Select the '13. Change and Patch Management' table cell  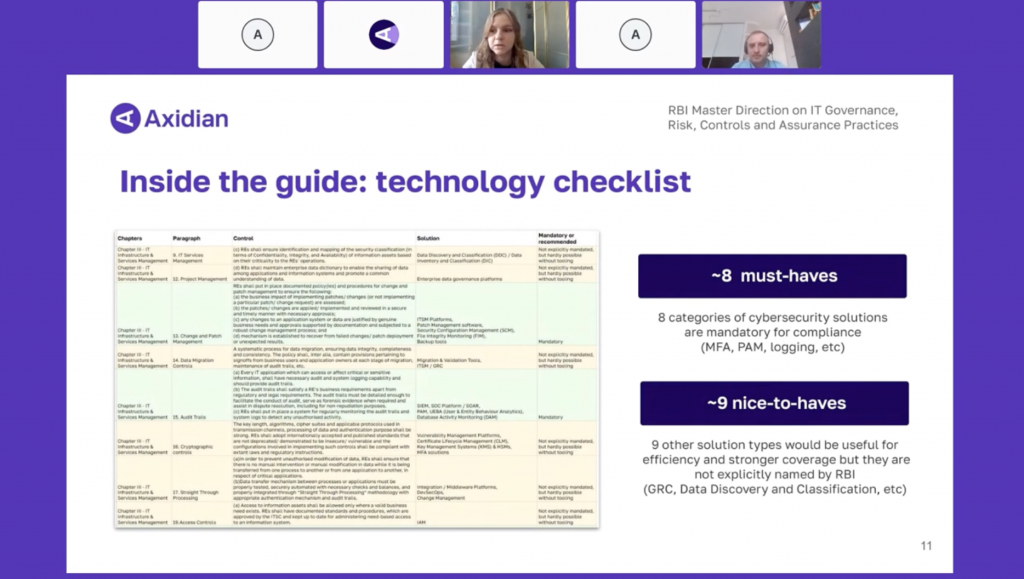point(199,337)
